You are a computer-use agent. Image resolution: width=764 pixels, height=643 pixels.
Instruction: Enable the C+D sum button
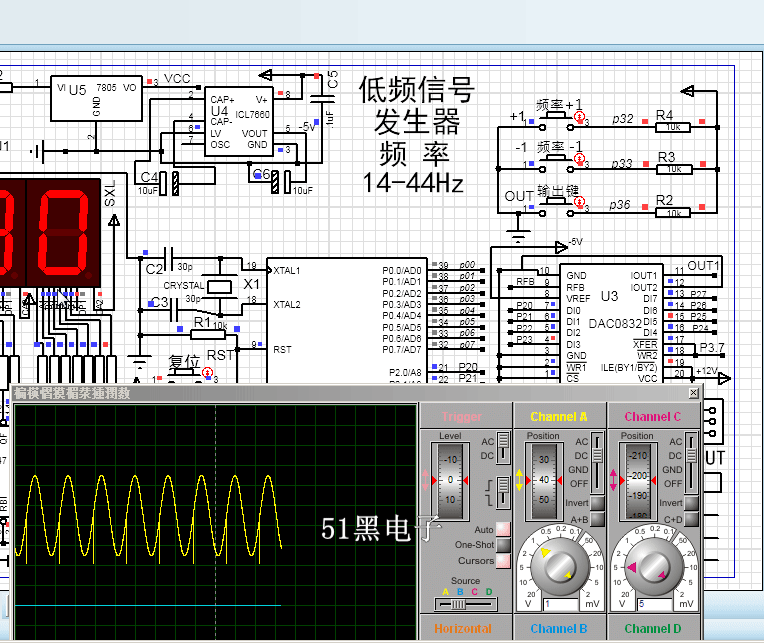[x=691, y=519]
